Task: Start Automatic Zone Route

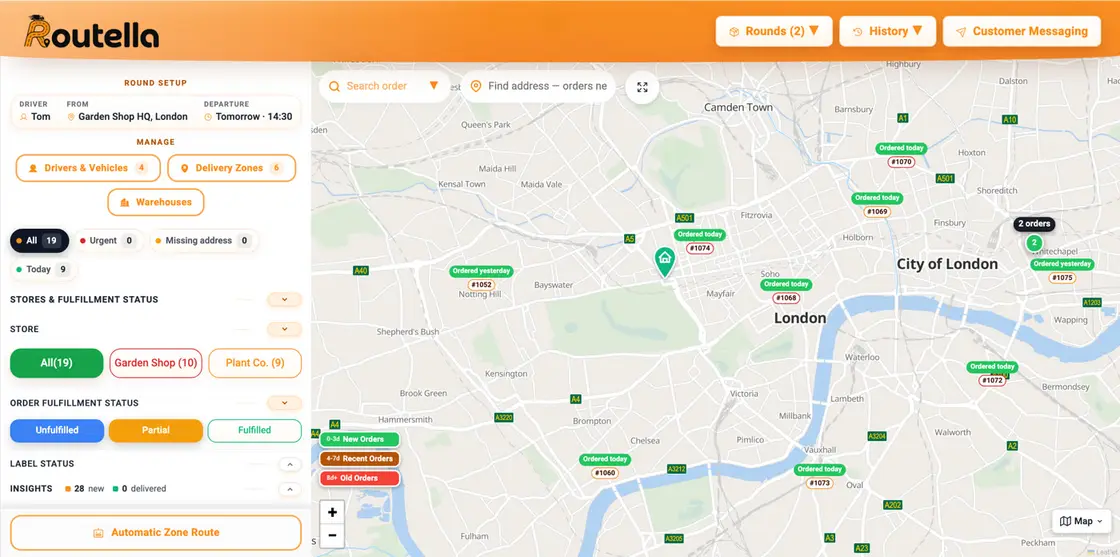Action: tap(156, 533)
